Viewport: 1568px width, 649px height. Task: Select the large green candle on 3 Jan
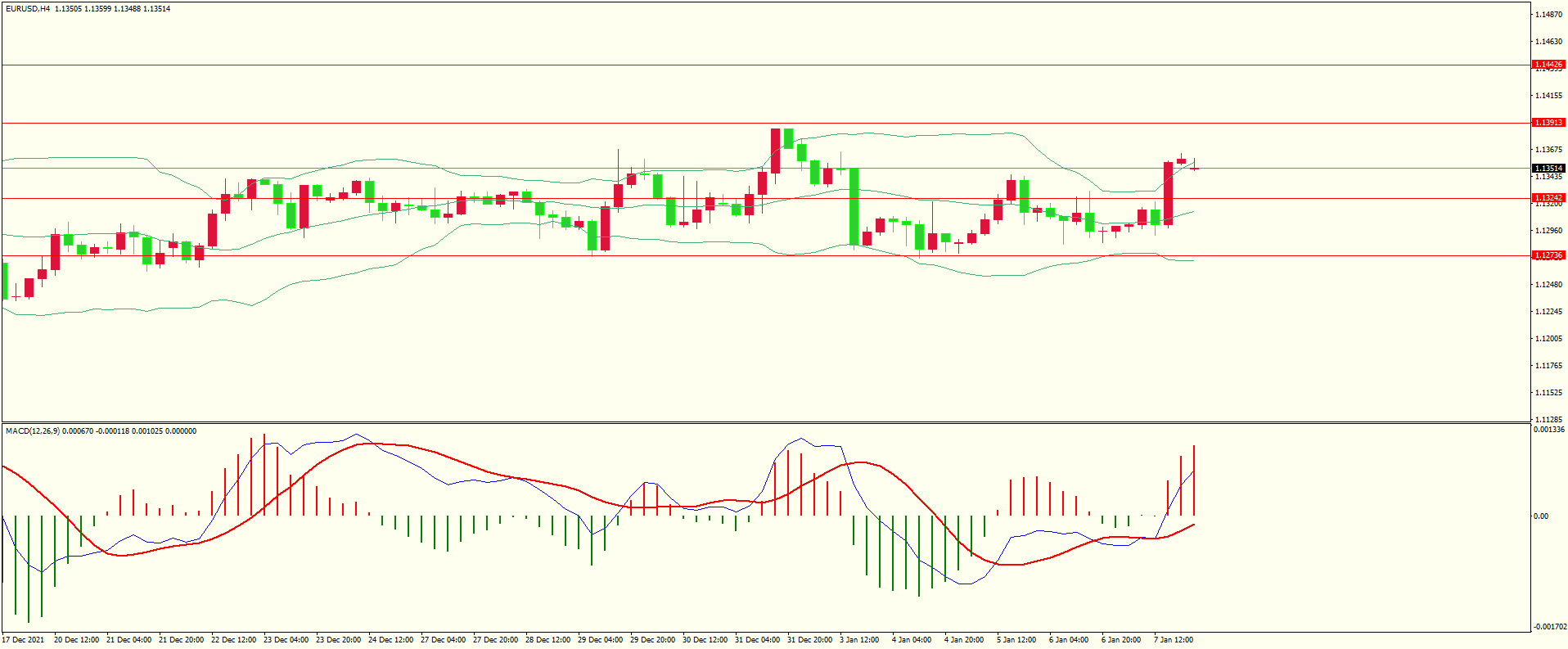(854, 206)
